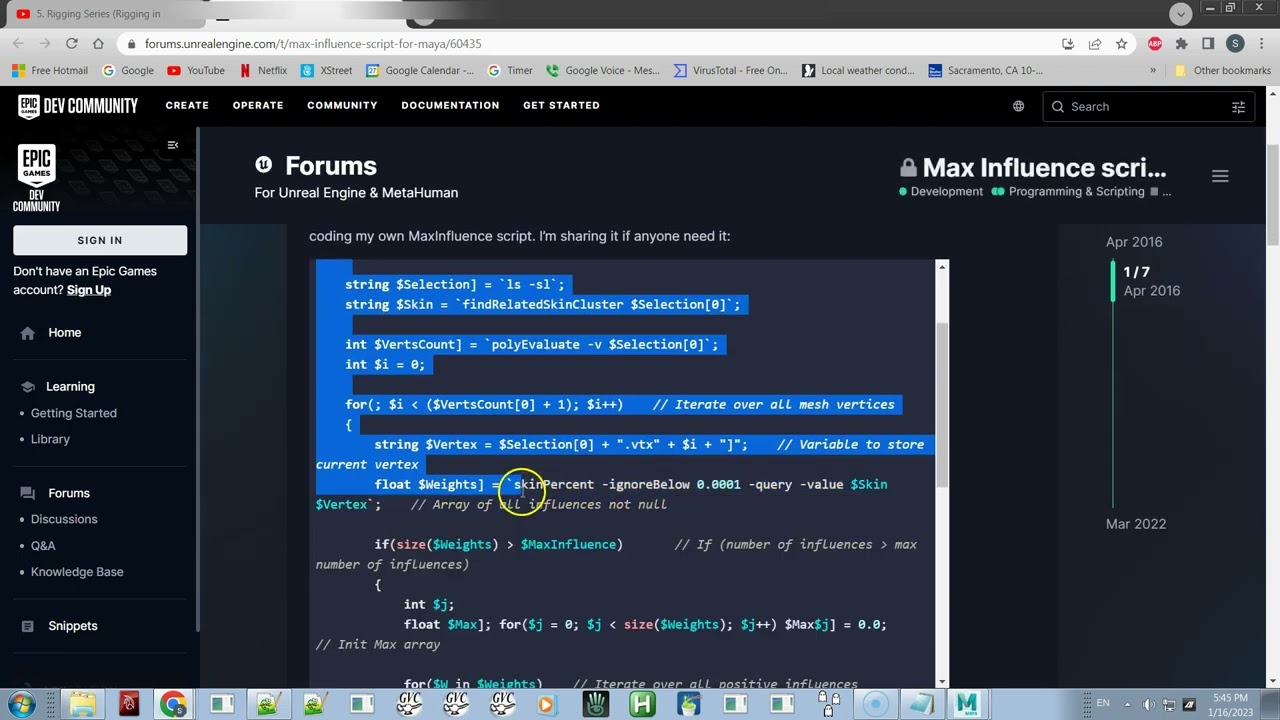Open the YouTube bookmark

196,70
